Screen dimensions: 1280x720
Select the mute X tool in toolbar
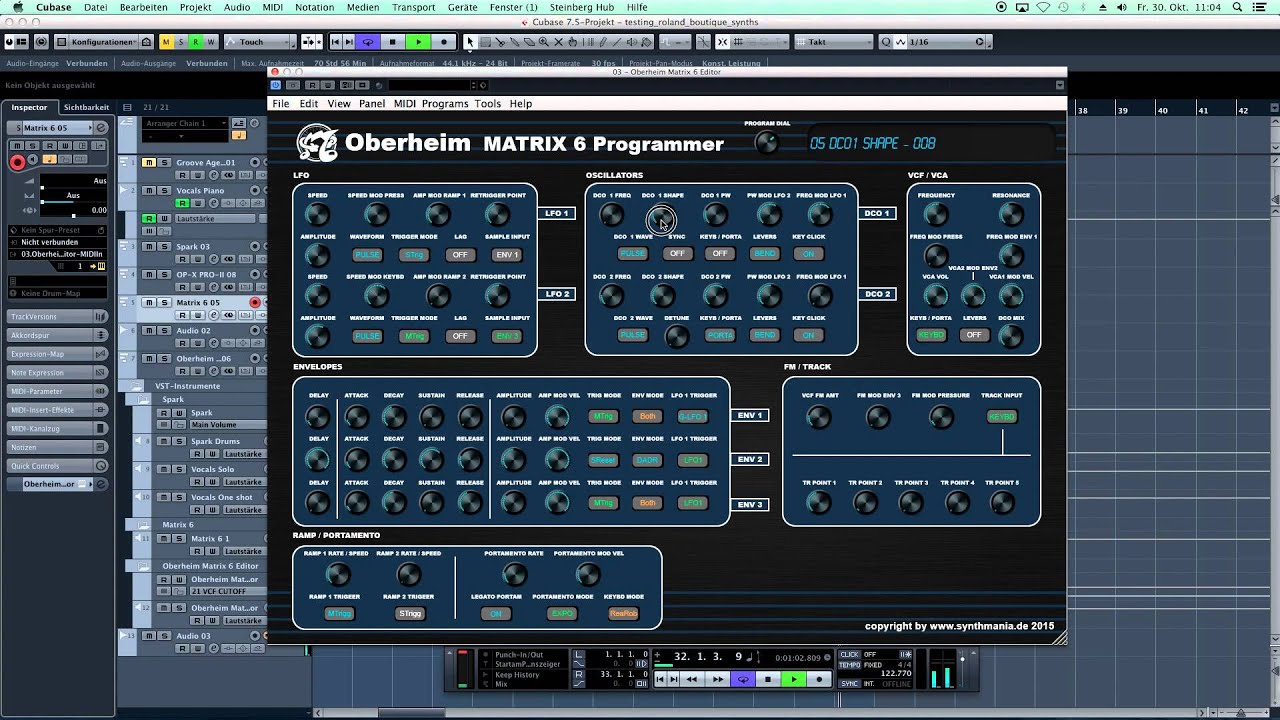pyautogui.click(x=559, y=42)
